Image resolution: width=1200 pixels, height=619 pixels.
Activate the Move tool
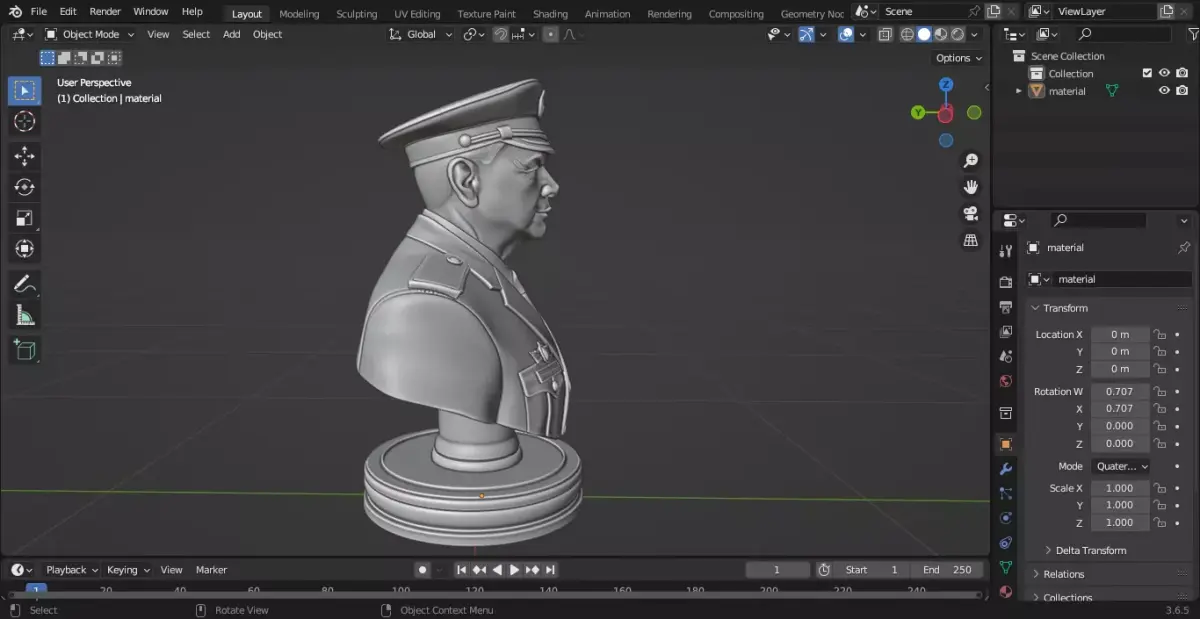[25, 157]
